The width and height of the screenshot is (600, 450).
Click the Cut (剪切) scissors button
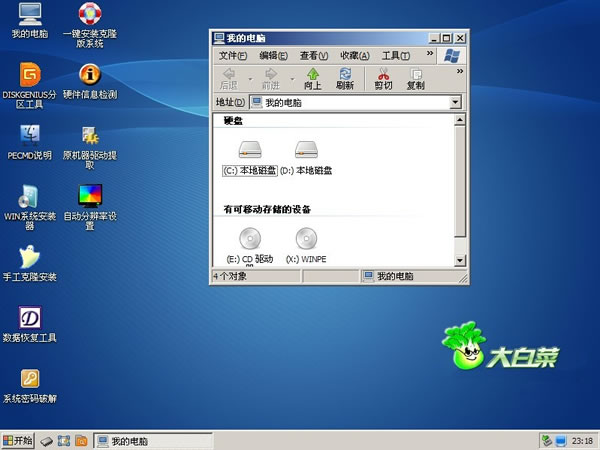click(x=383, y=79)
